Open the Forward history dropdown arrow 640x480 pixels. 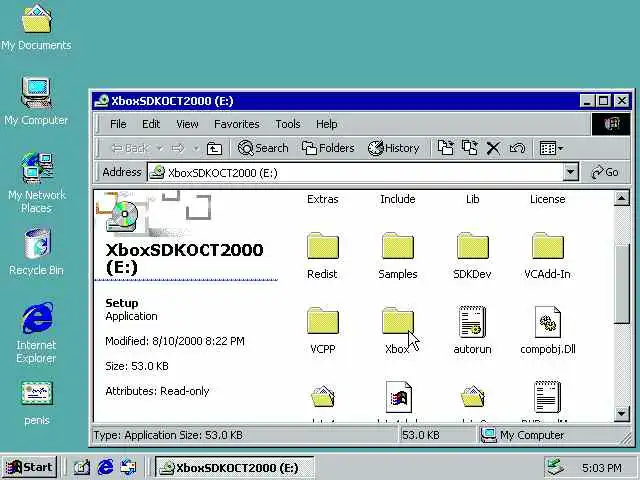(196, 148)
